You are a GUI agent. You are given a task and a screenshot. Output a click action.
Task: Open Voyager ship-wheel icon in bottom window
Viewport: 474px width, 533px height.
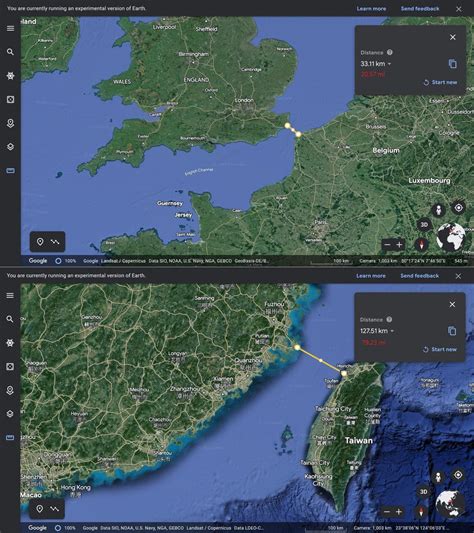tap(10, 343)
